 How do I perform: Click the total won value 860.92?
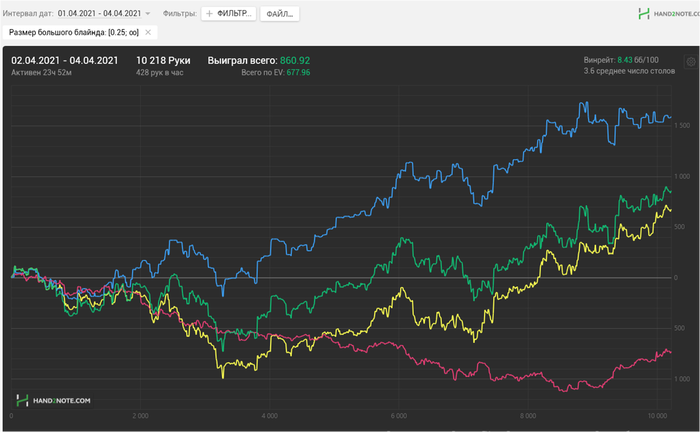pyautogui.click(x=282, y=61)
